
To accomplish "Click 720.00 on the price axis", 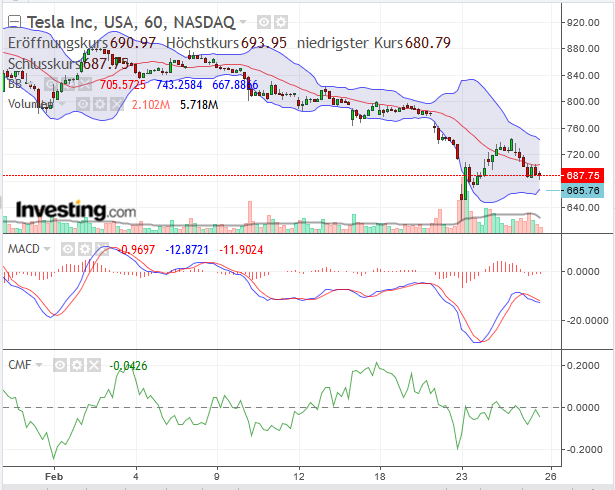I will pos(583,155).
